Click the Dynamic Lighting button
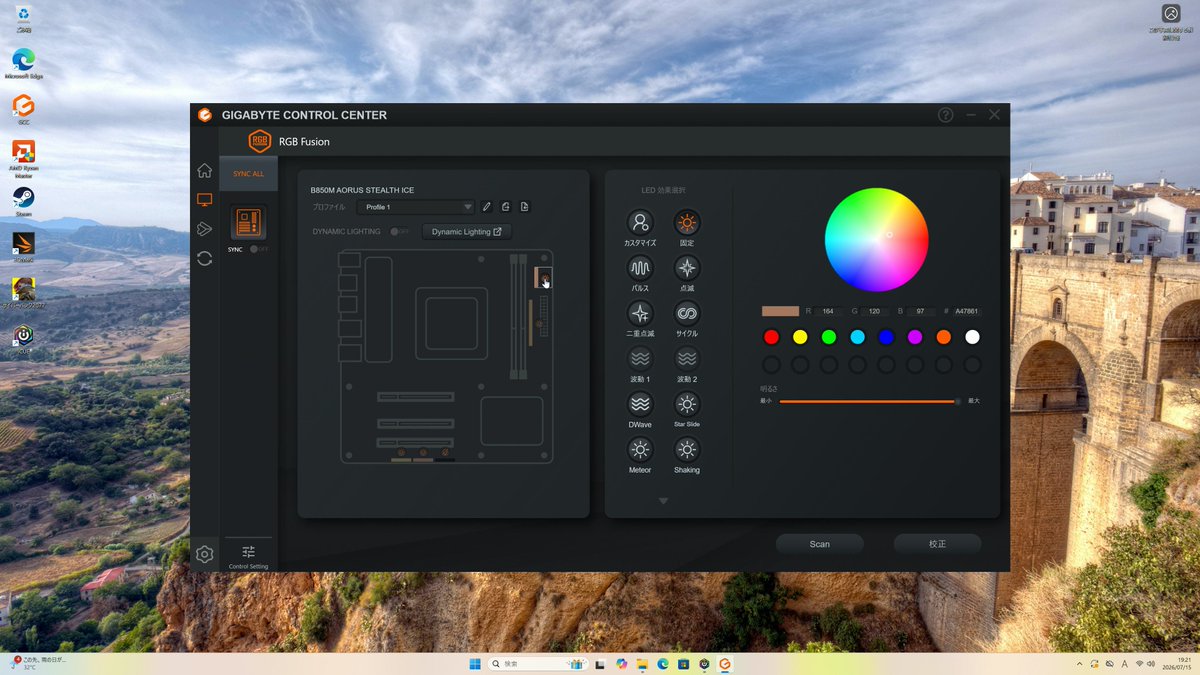1200x675 pixels. 467,232
